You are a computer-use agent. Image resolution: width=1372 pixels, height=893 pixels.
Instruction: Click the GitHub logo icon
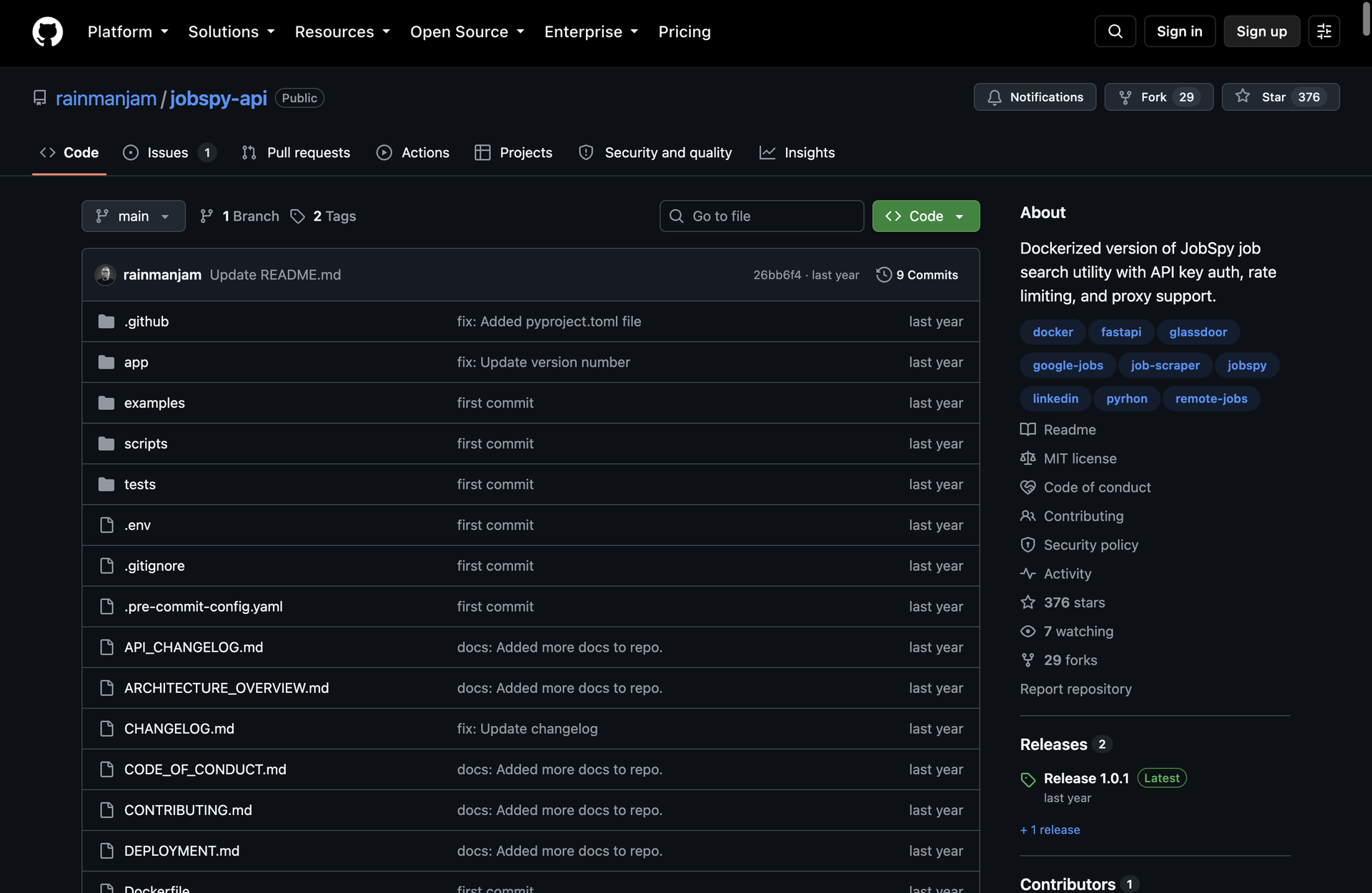pyautogui.click(x=48, y=31)
